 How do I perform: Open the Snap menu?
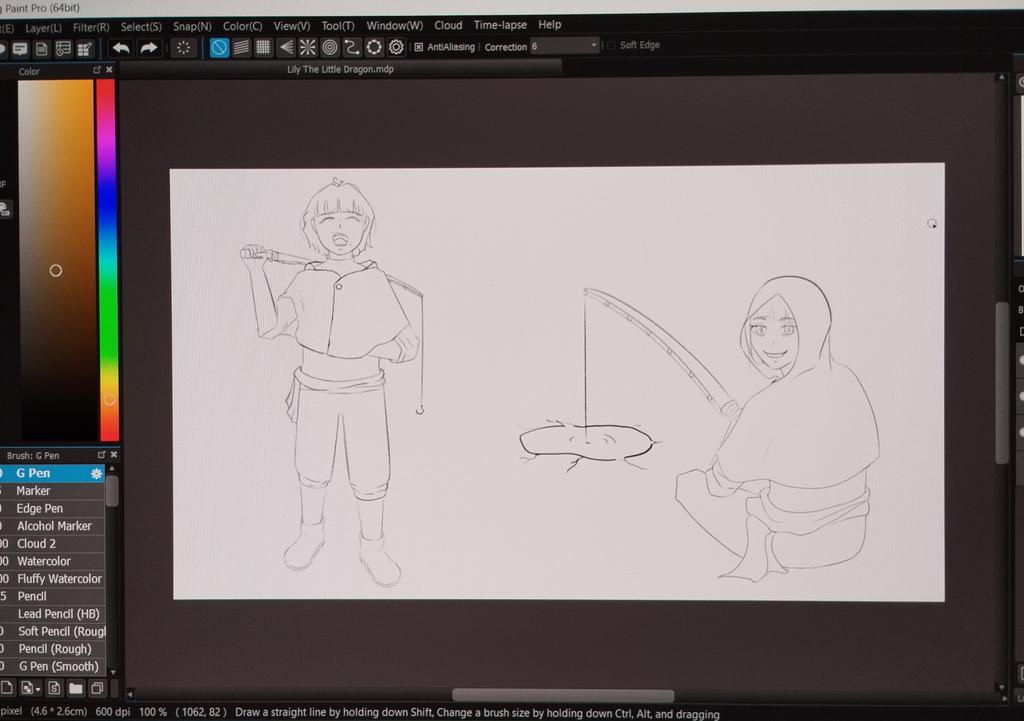(x=192, y=27)
